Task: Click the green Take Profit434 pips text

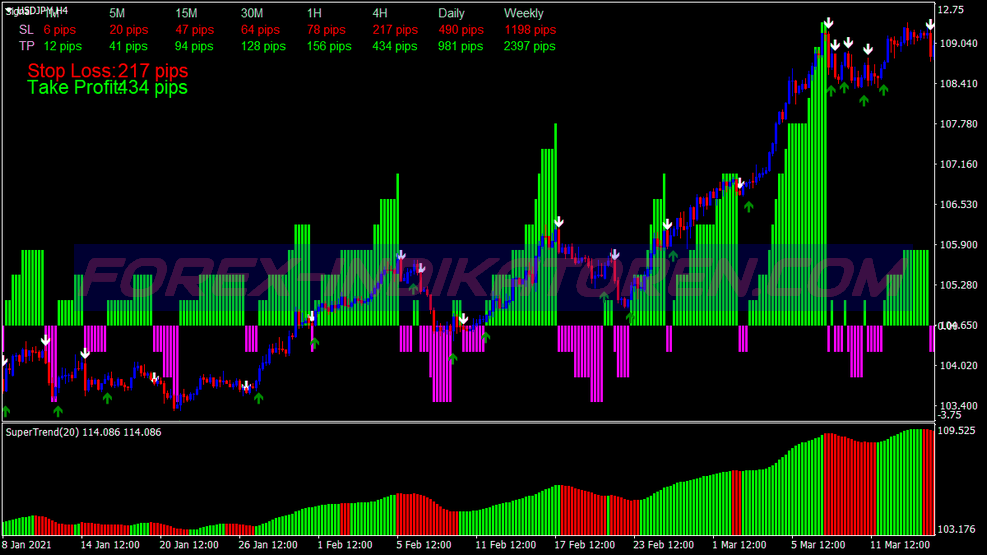Action: click(x=107, y=88)
